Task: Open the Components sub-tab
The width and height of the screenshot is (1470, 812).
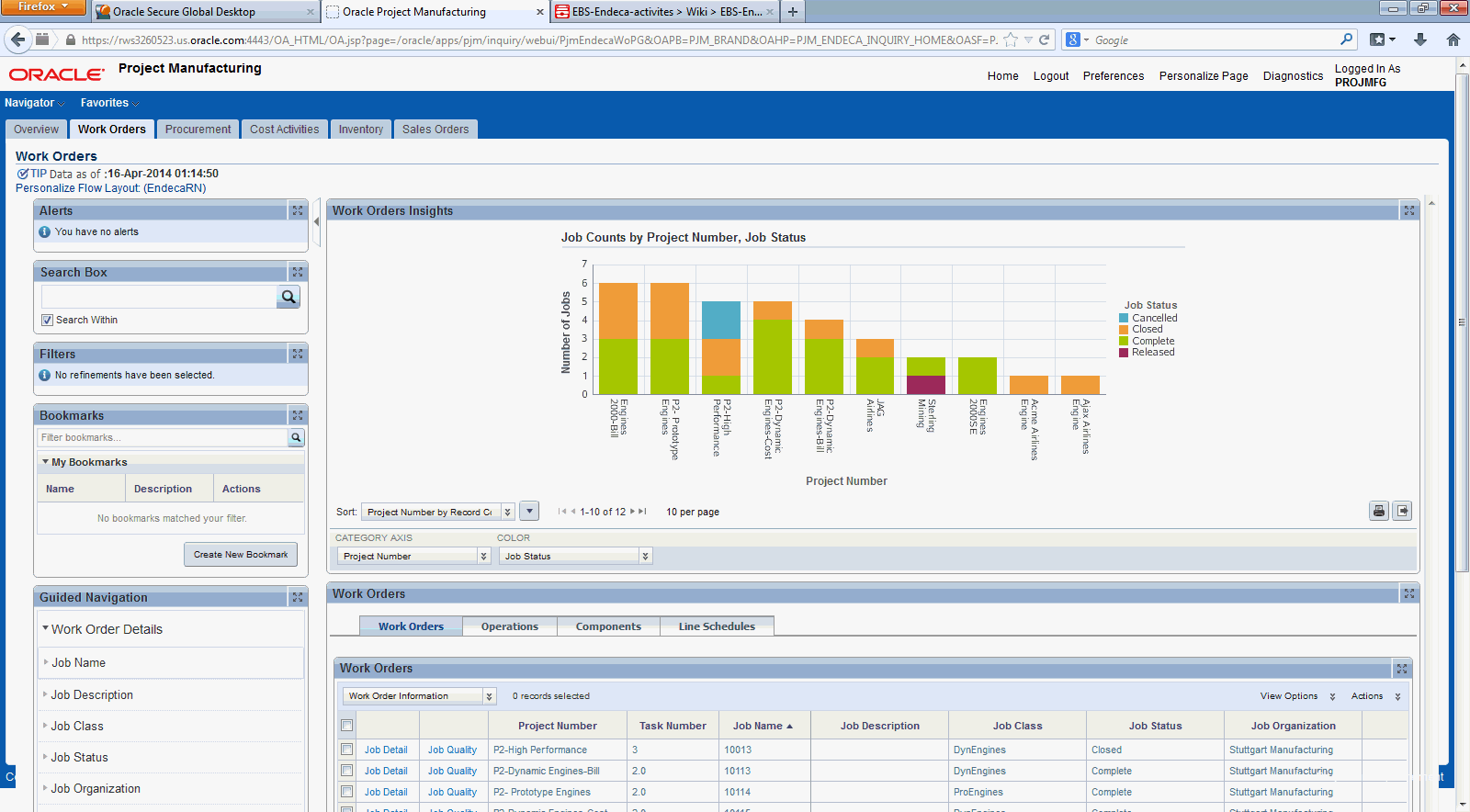Action: coord(608,626)
